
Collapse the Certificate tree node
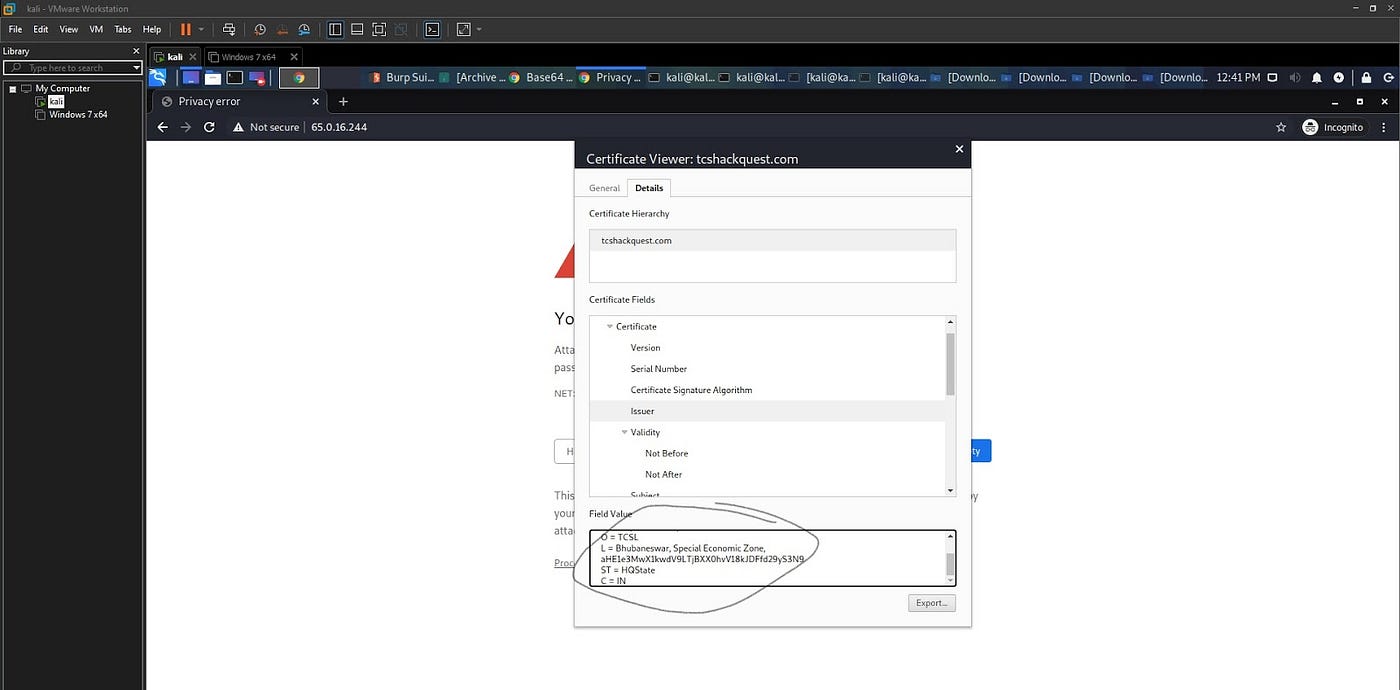pos(609,326)
